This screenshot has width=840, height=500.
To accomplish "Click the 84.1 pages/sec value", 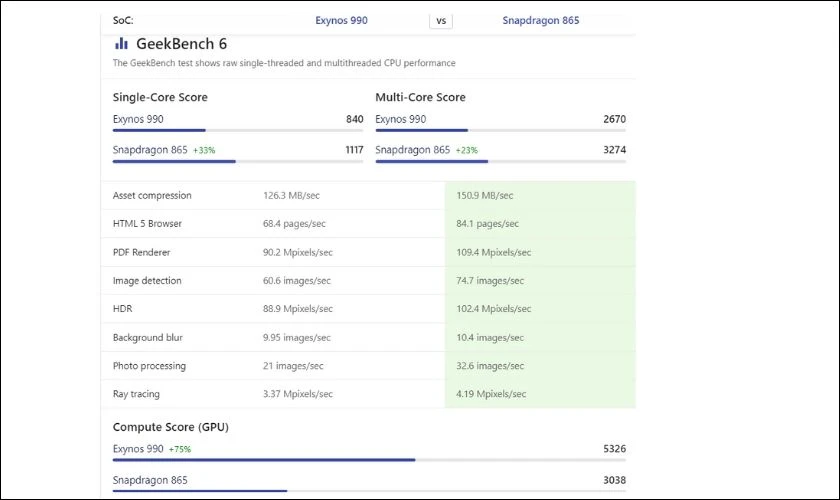I will [488, 223].
